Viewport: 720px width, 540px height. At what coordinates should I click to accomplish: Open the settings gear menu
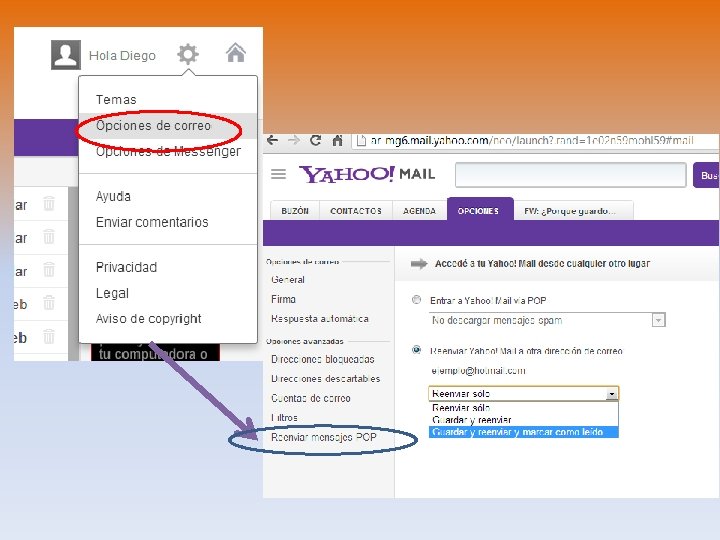coord(188,54)
